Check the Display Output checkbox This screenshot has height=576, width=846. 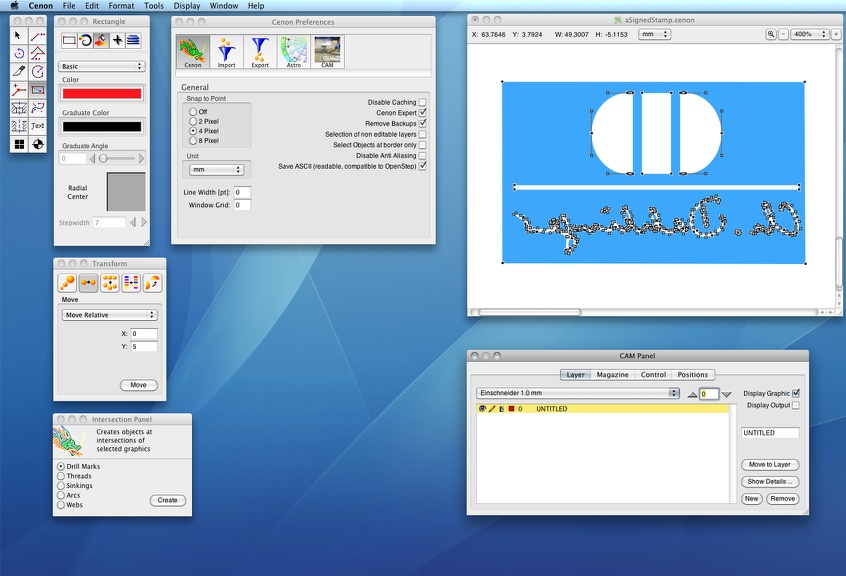796,405
